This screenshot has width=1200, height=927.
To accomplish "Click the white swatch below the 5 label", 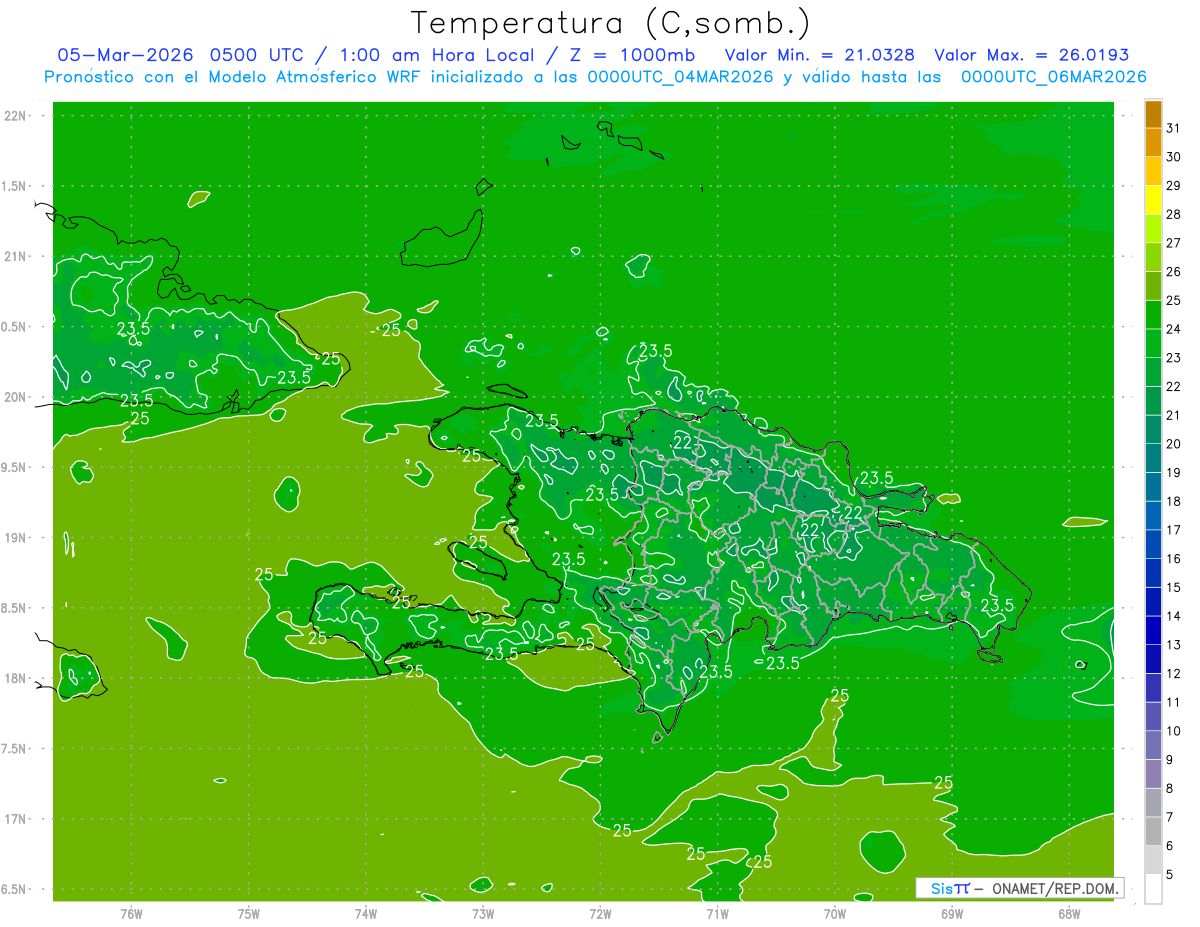I will (x=1153, y=889).
